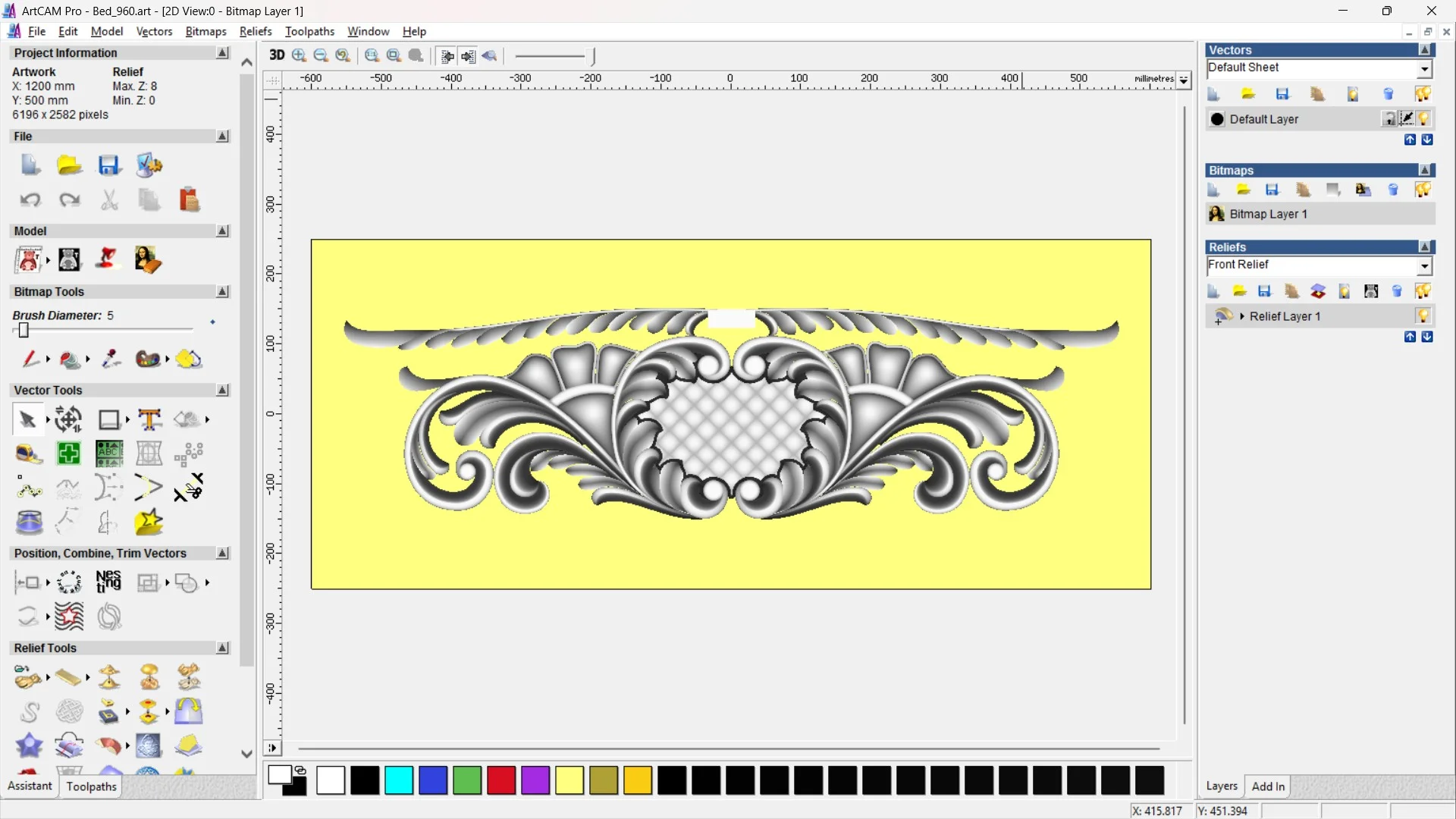
Task: Click the Add In tab button
Action: tap(1268, 786)
